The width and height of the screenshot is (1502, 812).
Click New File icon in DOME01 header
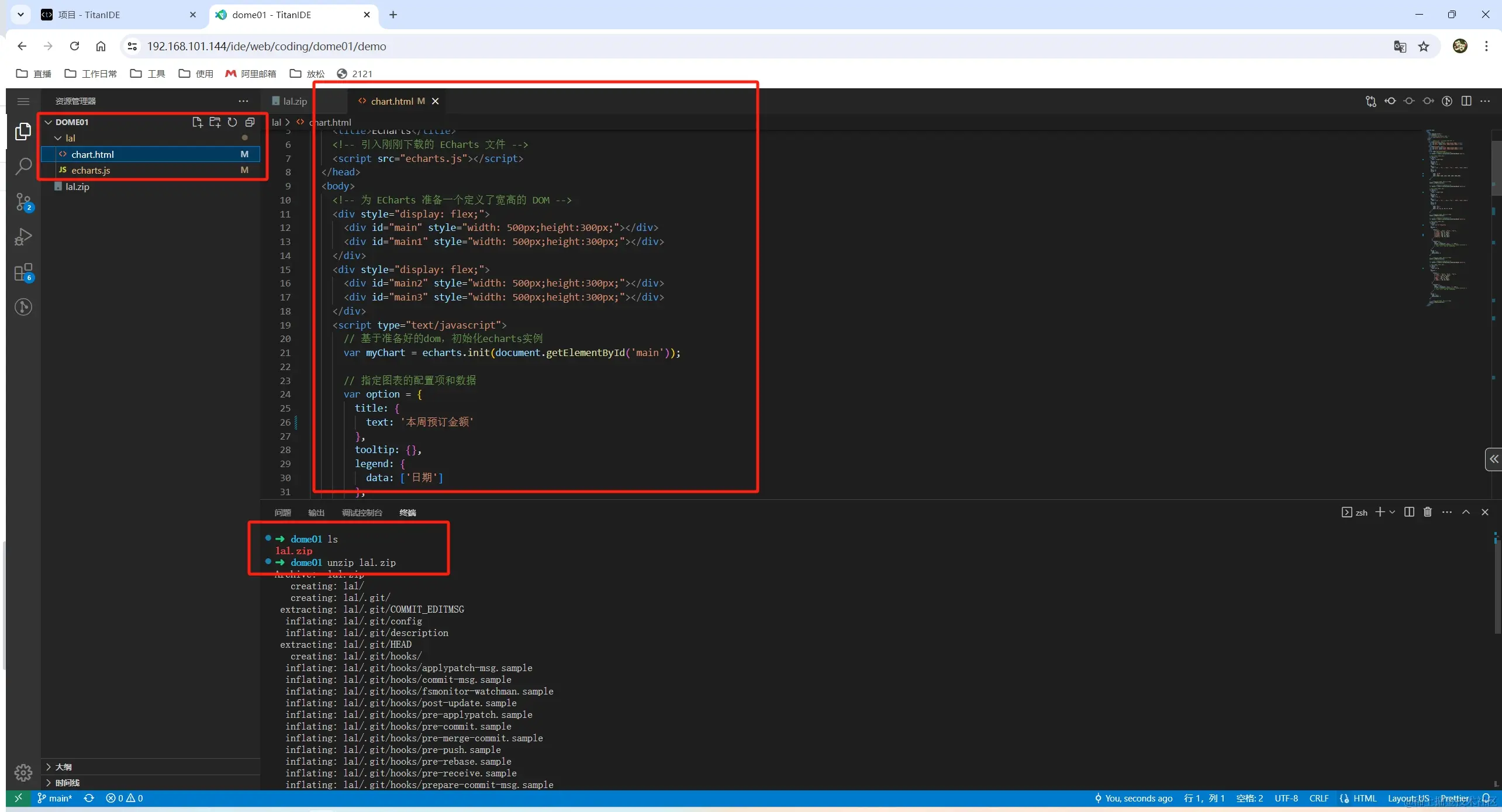coord(197,122)
